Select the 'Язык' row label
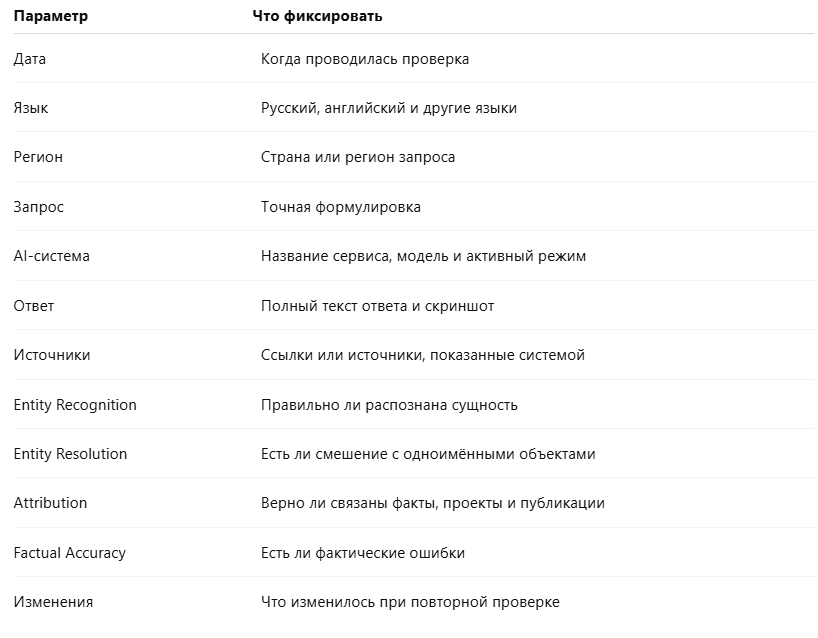Viewport: 818px width, 638px height. point(31,108)
